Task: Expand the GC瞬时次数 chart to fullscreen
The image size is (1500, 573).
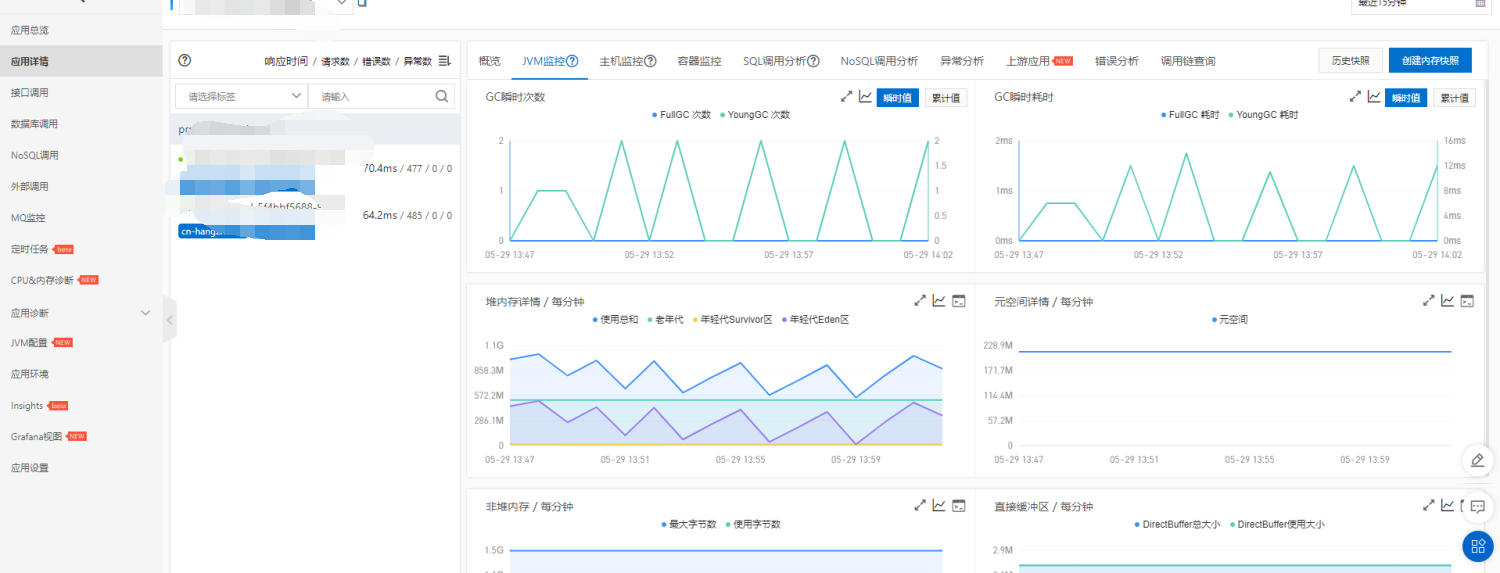Action: pos(846,97)
